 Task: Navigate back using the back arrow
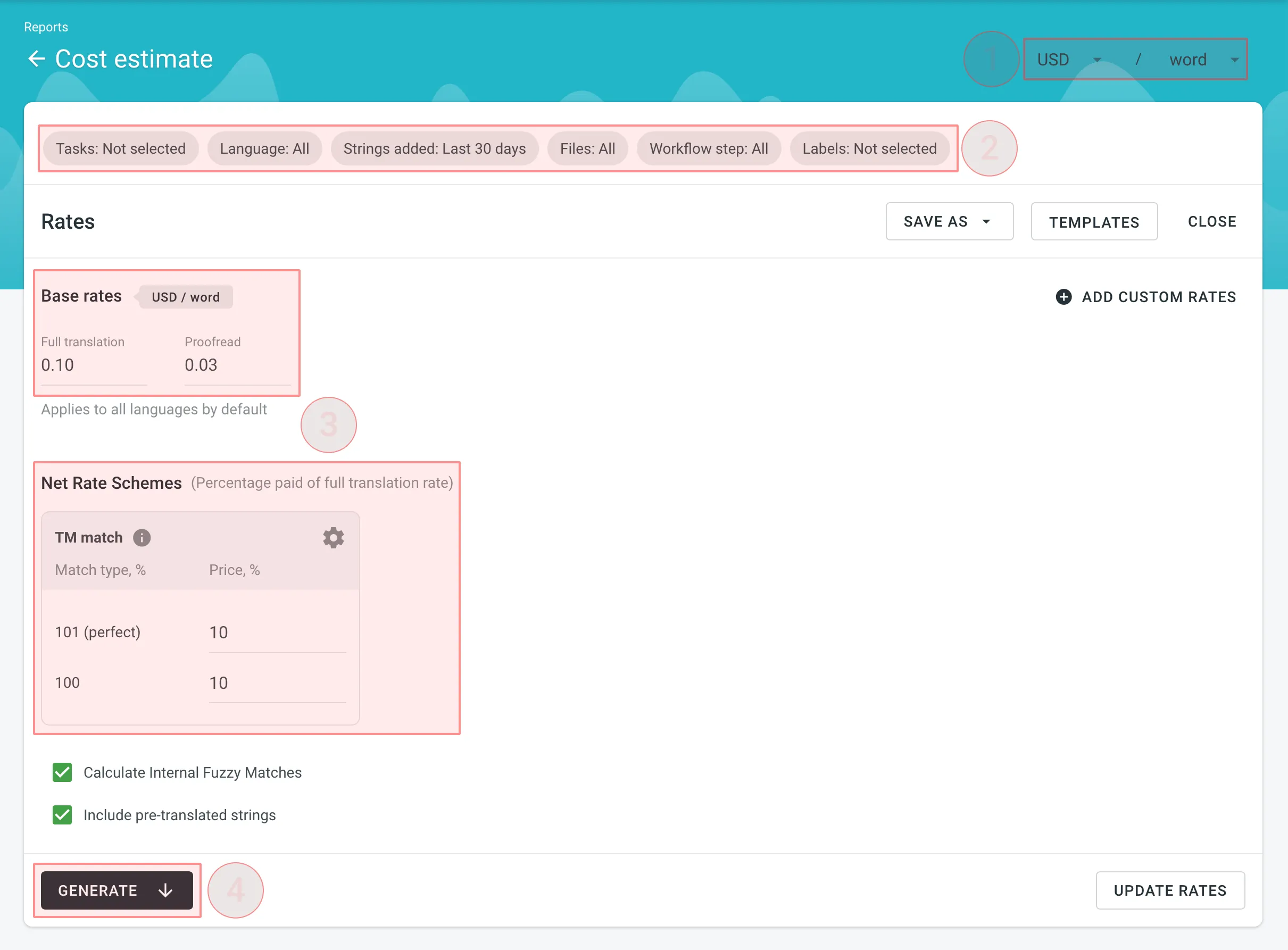(36, 59)
